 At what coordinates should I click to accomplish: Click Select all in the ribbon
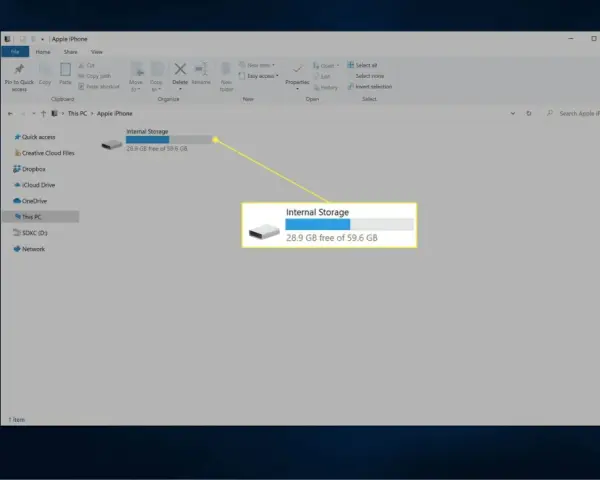[362, 65]
